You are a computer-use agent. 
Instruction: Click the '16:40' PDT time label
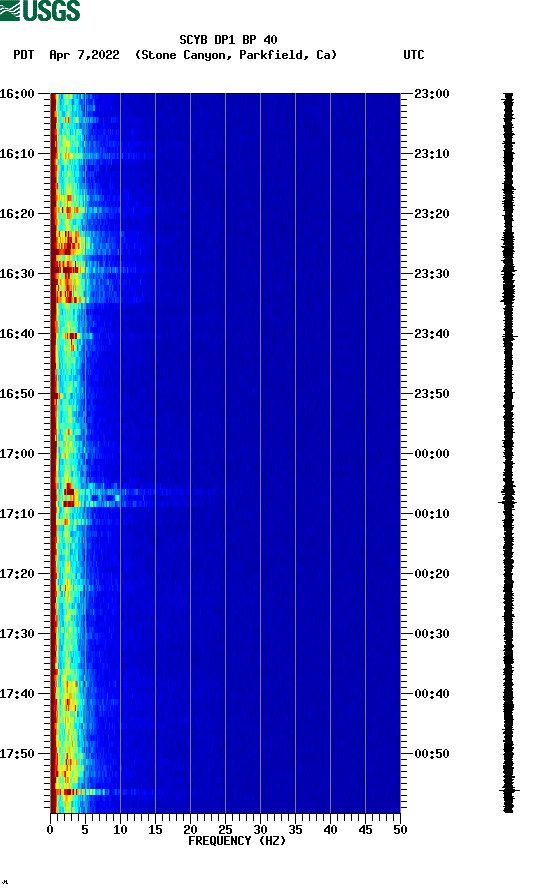17,334
